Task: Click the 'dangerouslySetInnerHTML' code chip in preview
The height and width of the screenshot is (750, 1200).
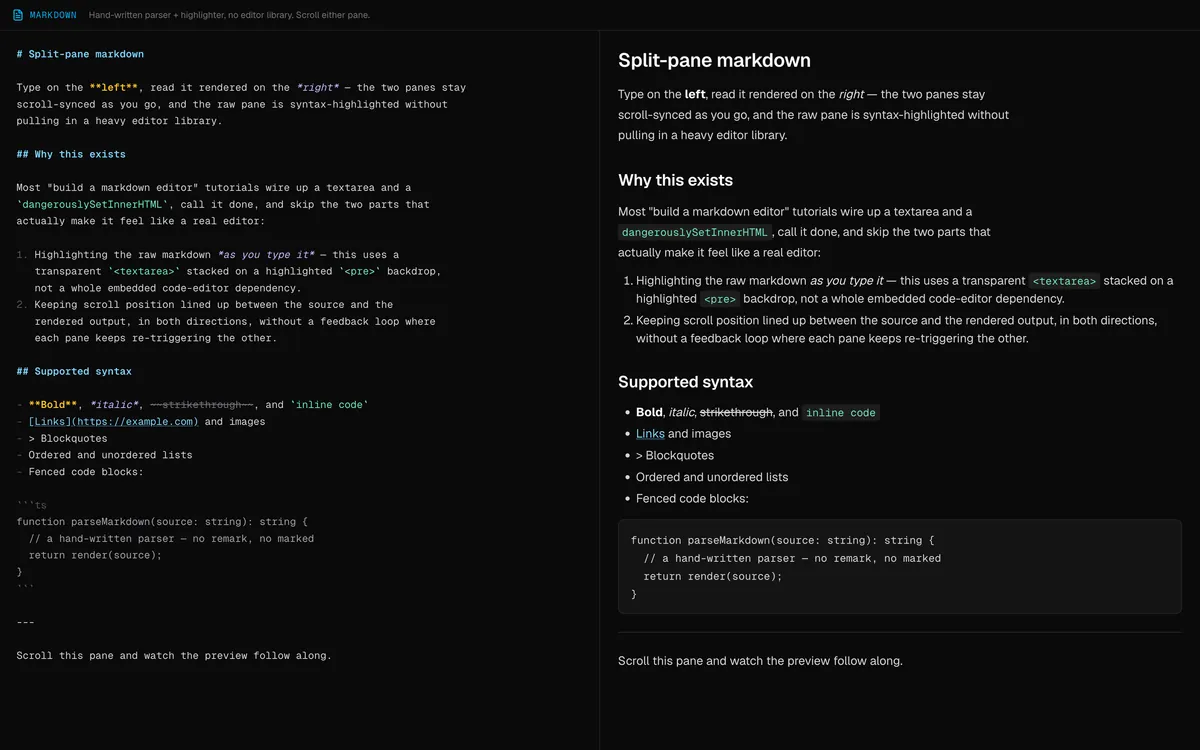Action: pos(694,232)
